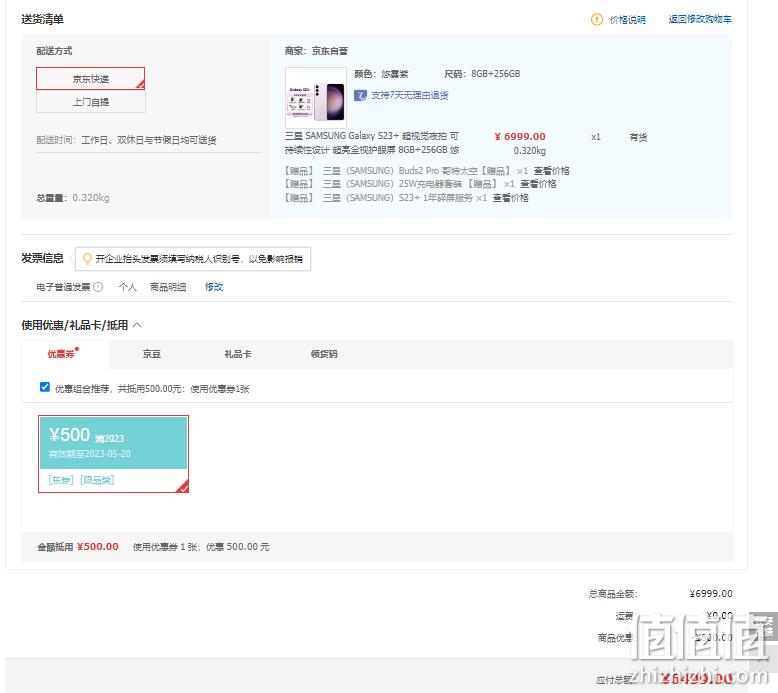
Task: Click the 发票信息 heading
Action: point(42,258)
